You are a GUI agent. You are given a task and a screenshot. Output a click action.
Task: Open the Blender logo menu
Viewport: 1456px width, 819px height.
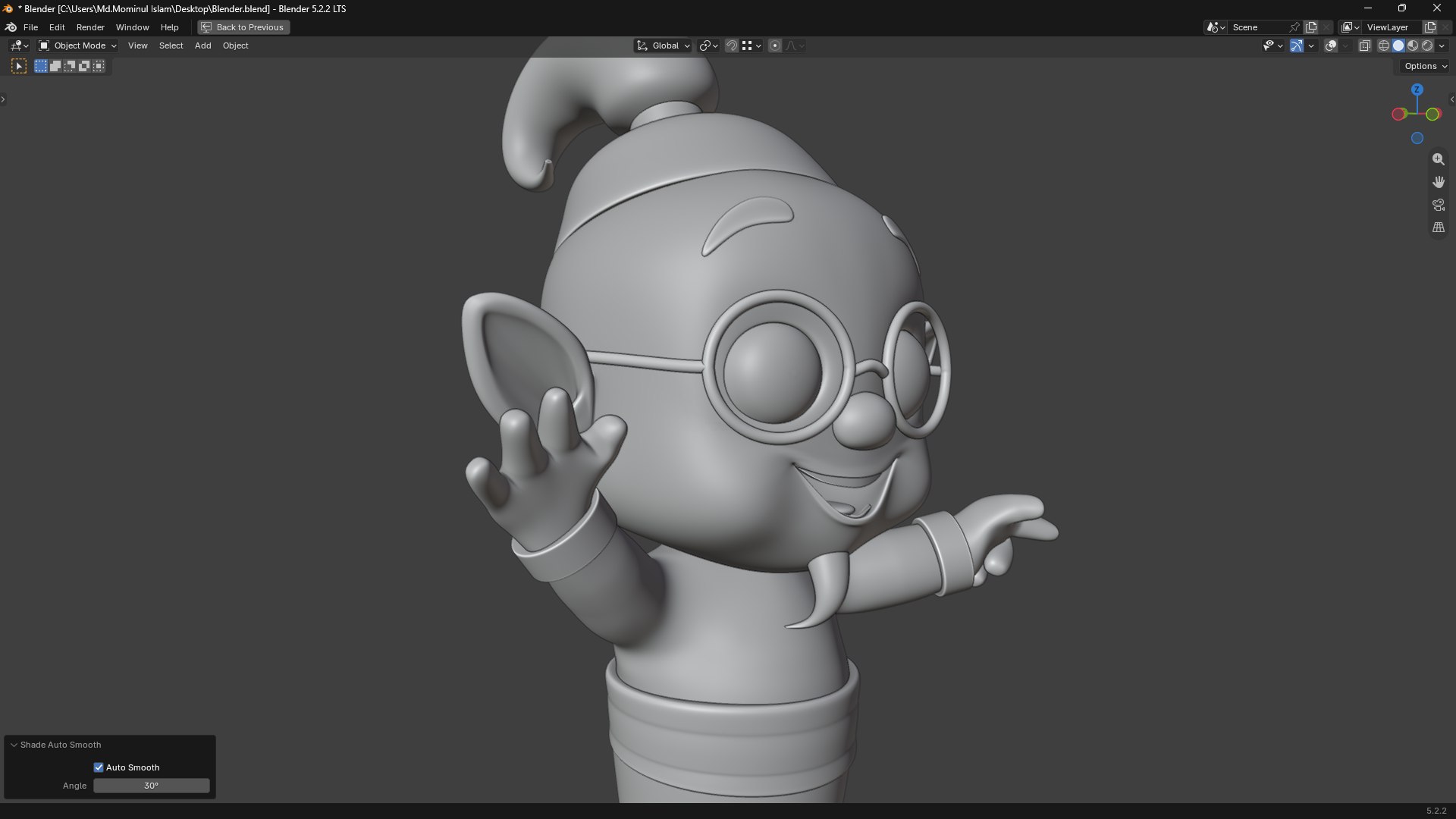coord(11,27)
